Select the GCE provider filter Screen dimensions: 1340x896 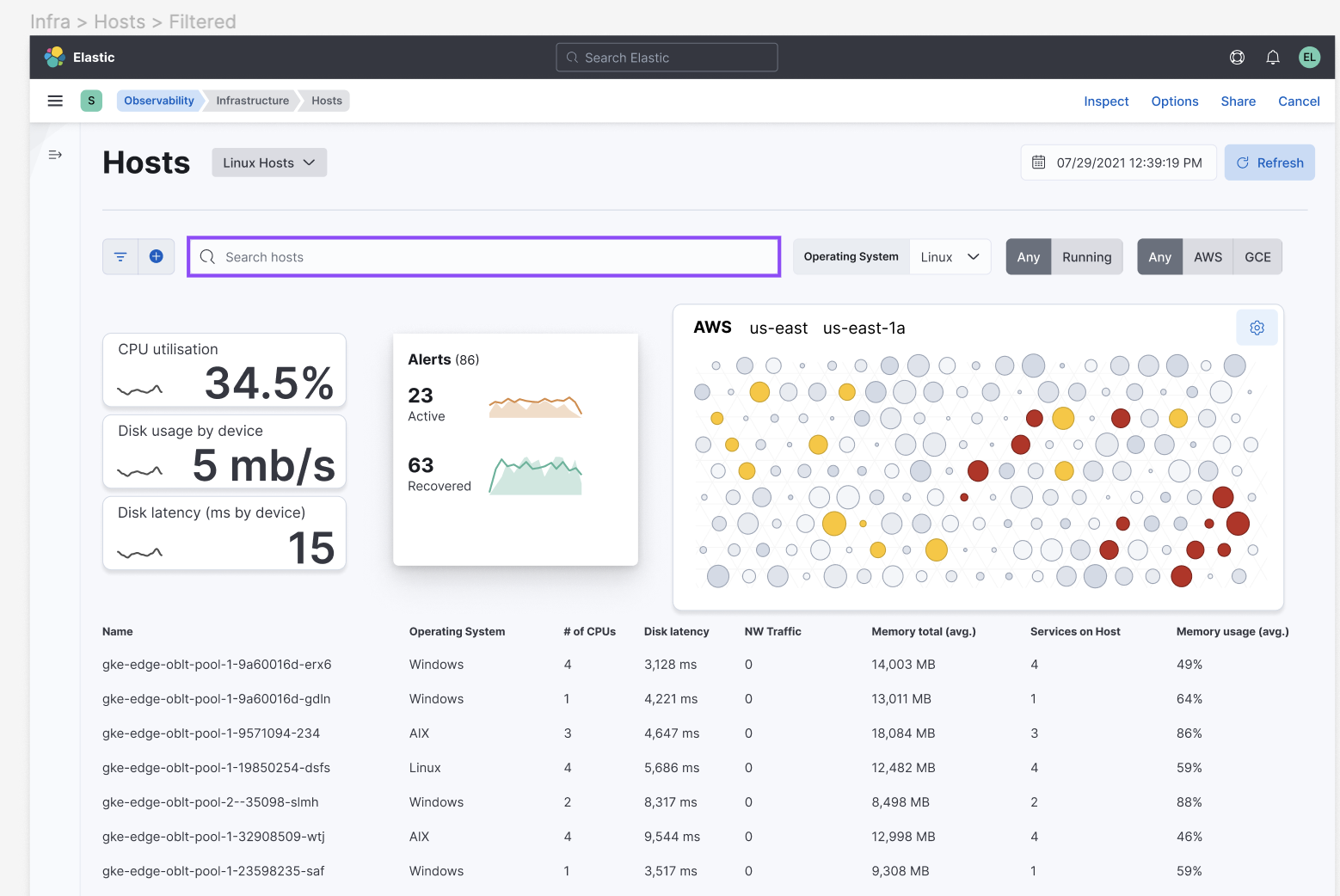tap(1257, 256)
